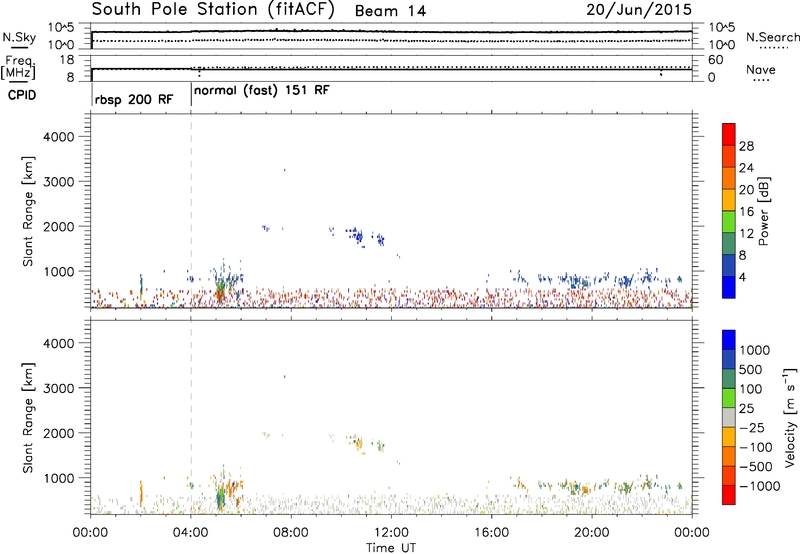
Task: Pick the bottom red swatch below -1000 m/s
Action: pos(729,495)
